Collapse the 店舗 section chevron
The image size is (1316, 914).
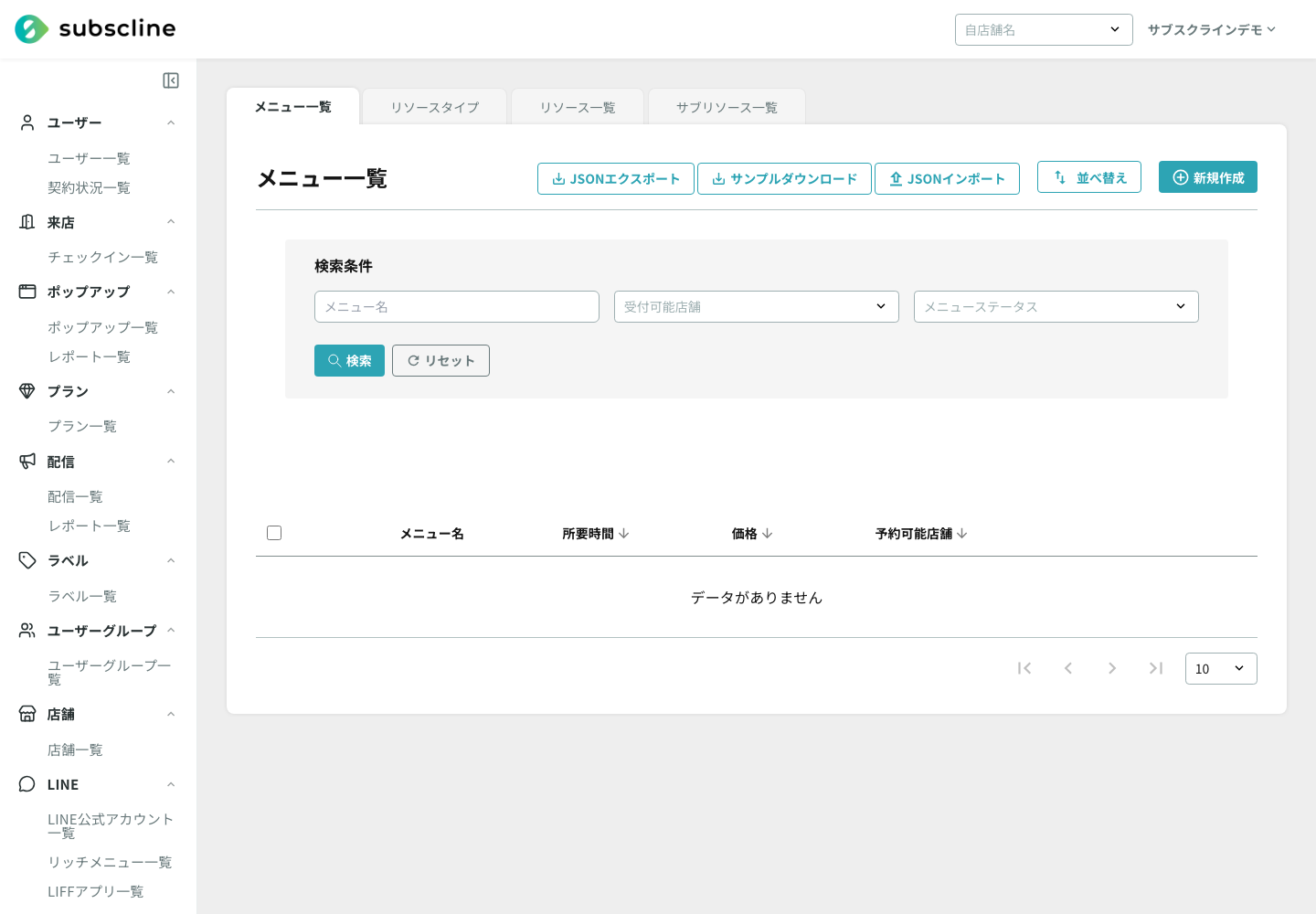click(171, 714)
